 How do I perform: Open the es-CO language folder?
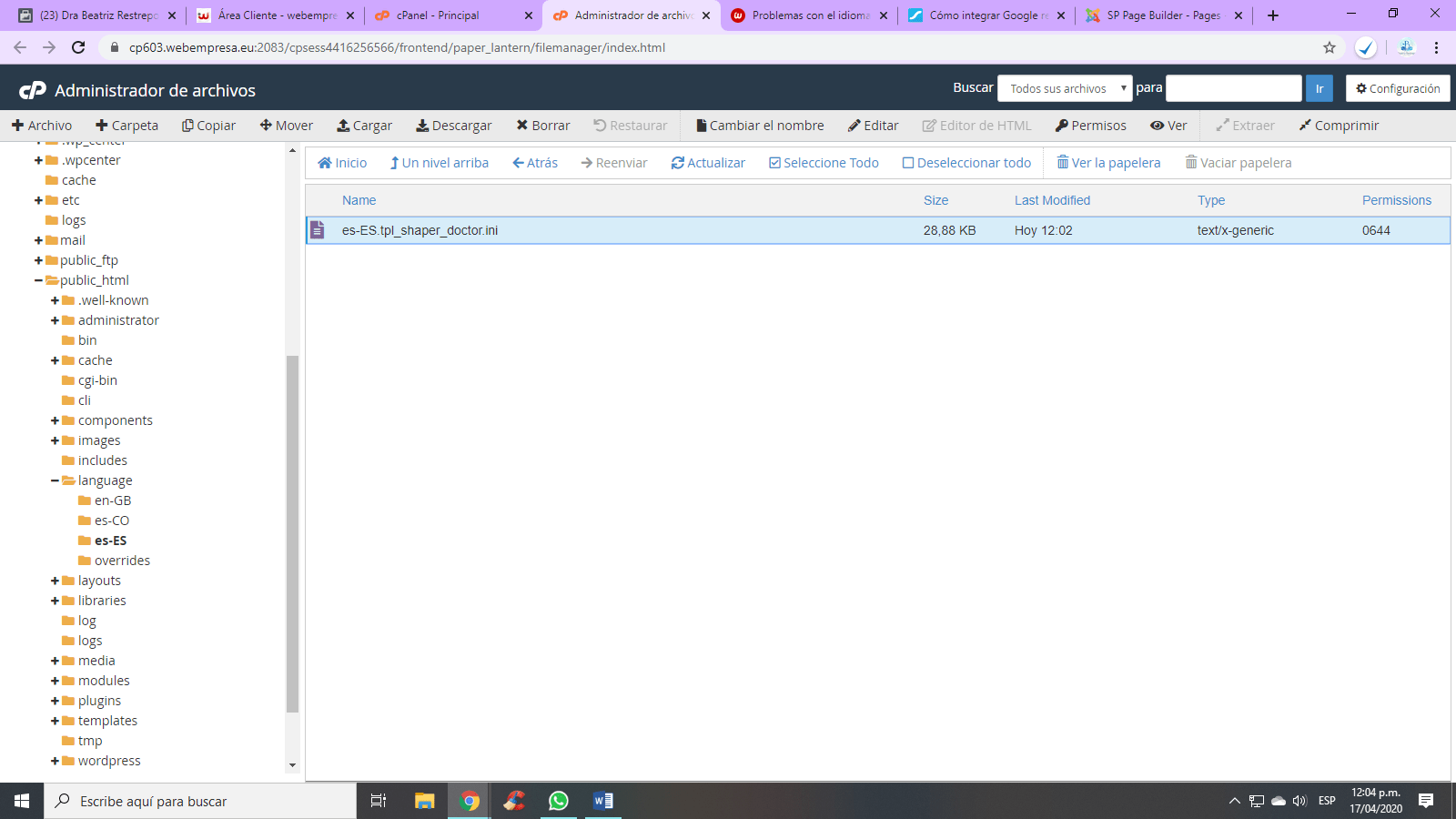(x=111, y=521)
